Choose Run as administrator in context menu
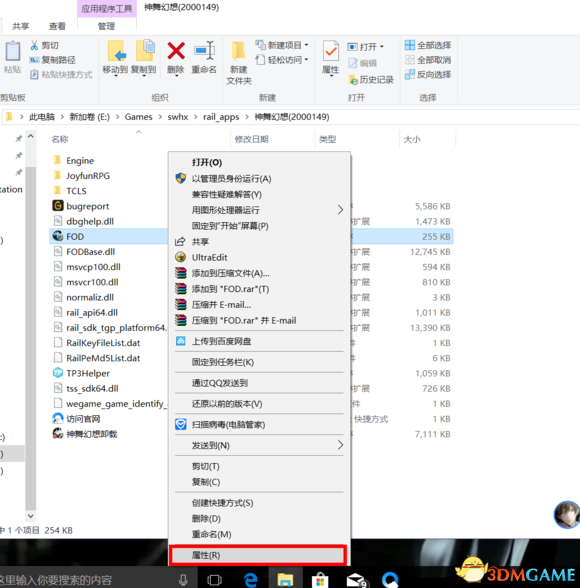The image size is (580, 588). coord(231,179)
